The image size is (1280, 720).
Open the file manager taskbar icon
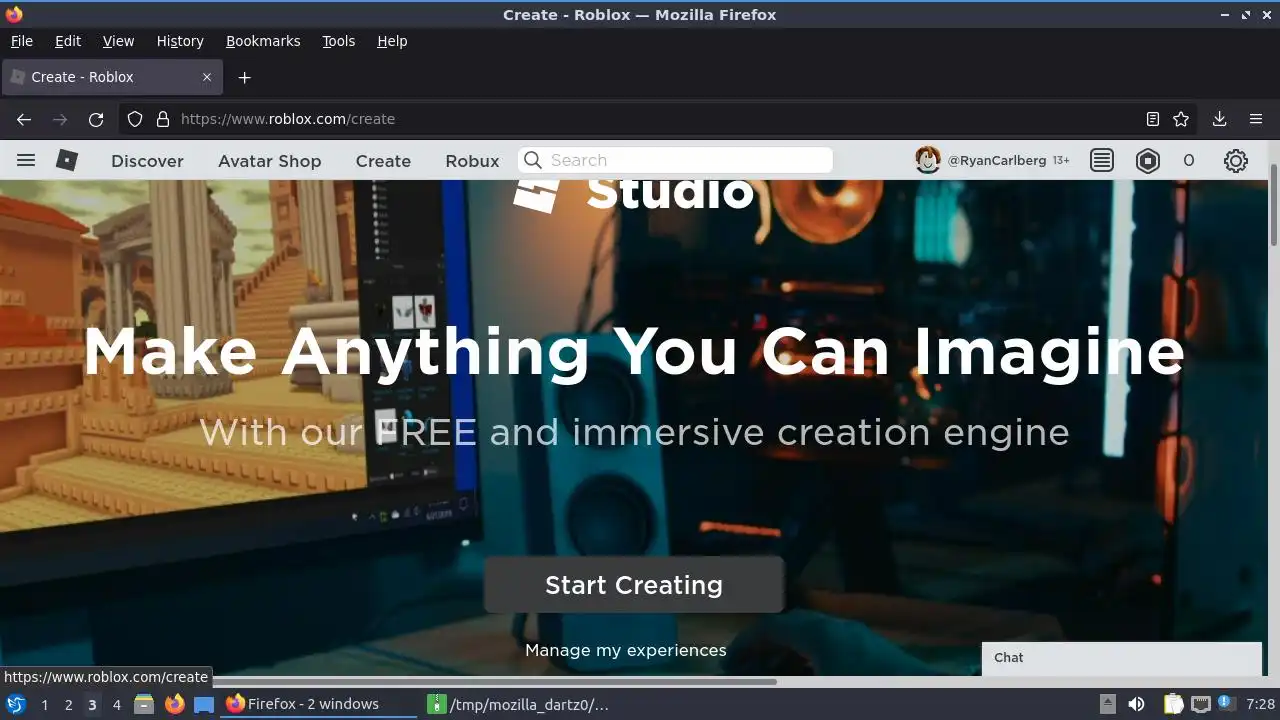(144, 704)
